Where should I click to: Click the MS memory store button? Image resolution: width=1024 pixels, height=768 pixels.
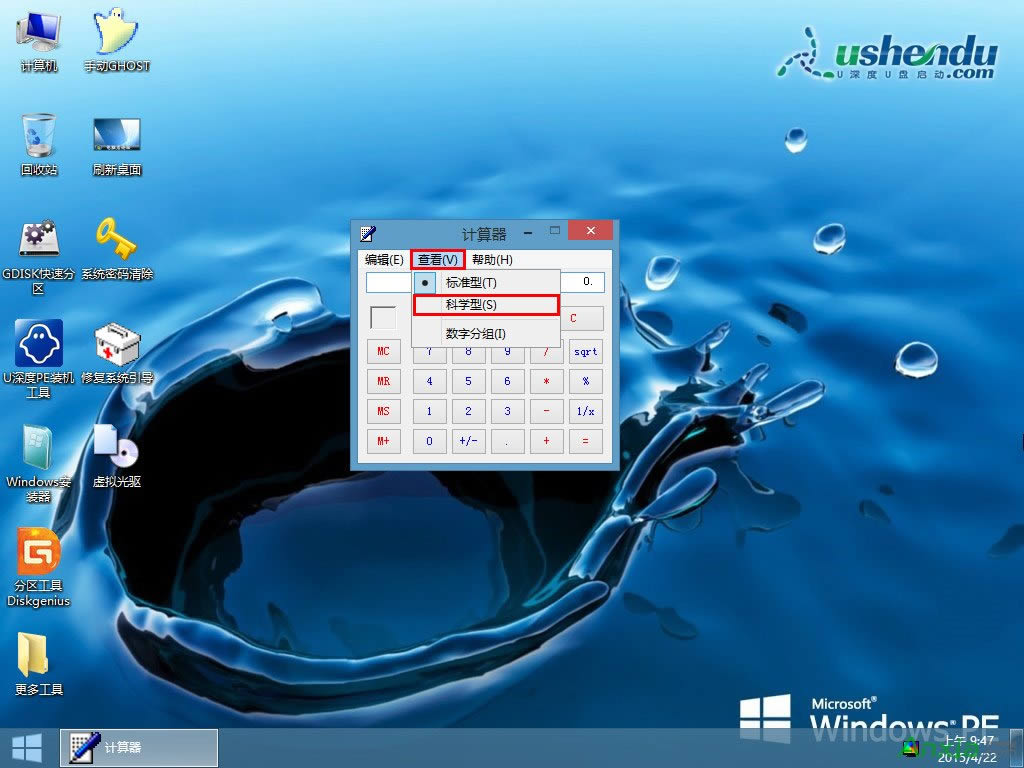point(383,411)
